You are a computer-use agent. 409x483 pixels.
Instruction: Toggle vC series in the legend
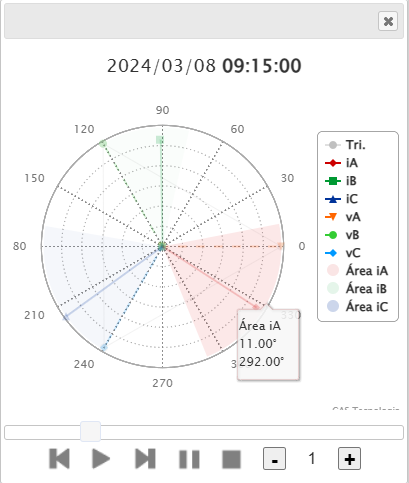343,253
